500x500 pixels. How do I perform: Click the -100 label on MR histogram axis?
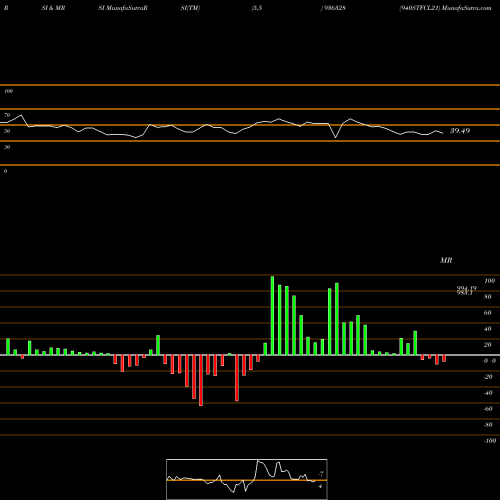tap(490, 441)
